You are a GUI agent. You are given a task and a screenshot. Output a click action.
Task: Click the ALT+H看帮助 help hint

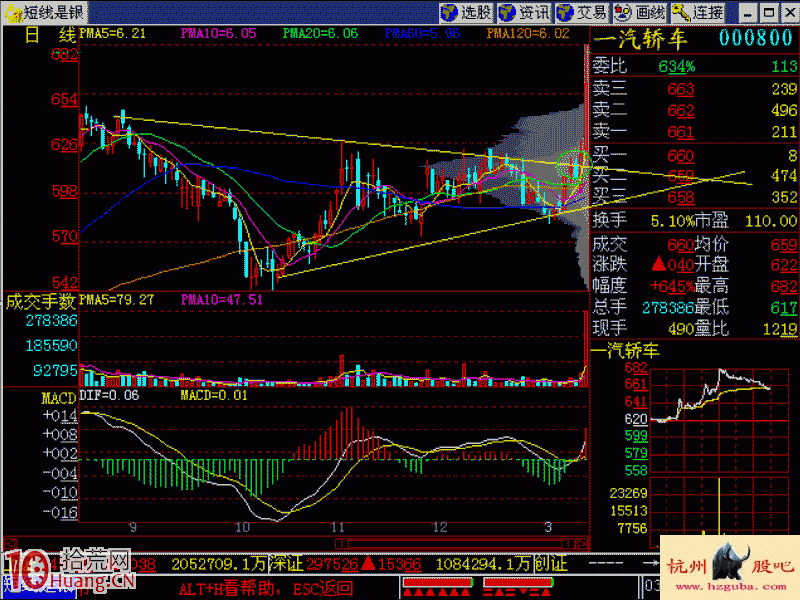pos(227,589)
